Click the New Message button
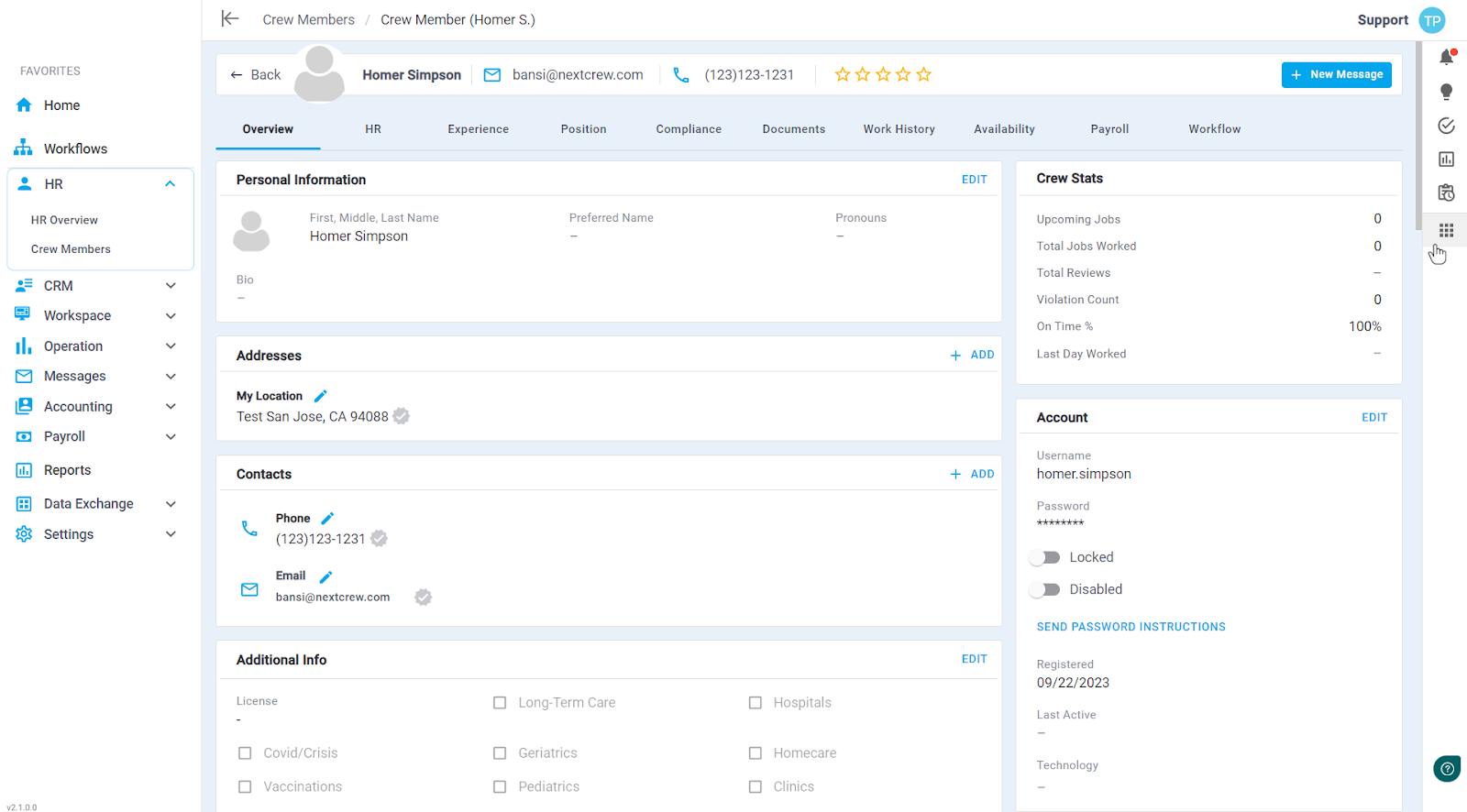Screen dimensions: 1467x812 (x=1337, y=75)
